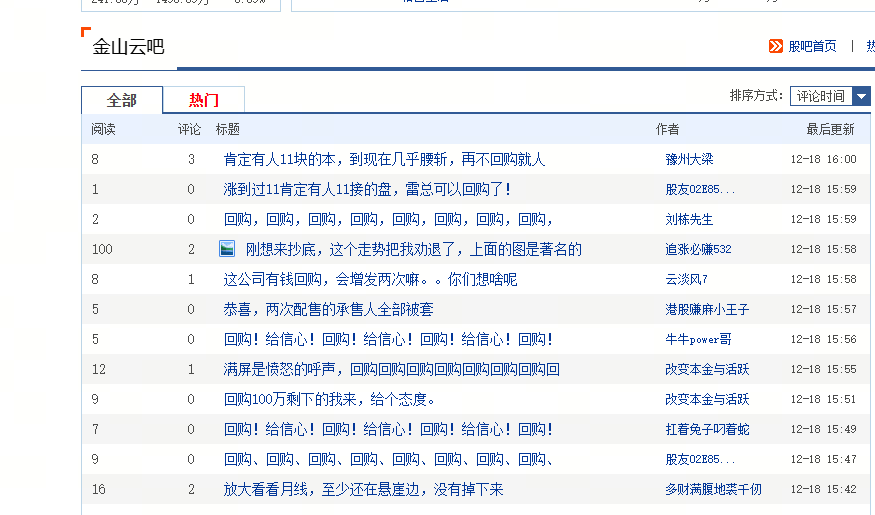
Task: Click the 股吧首页 arrow icon
Action: point(776,46)
